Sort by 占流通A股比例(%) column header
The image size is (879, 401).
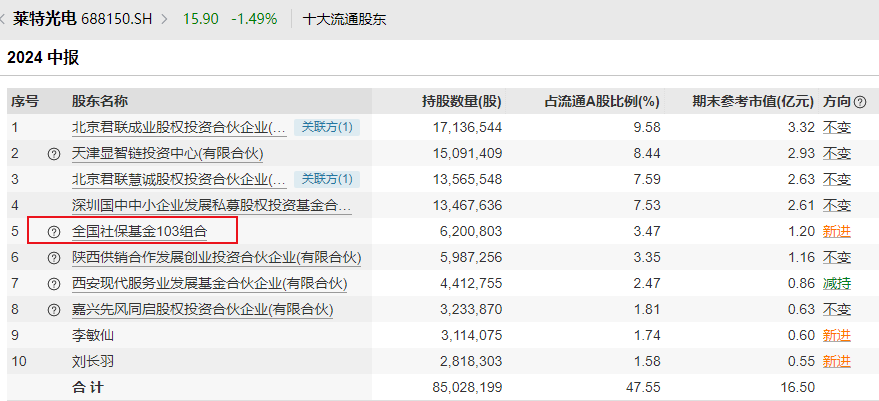pyautogui.click(x=602, y=102)
